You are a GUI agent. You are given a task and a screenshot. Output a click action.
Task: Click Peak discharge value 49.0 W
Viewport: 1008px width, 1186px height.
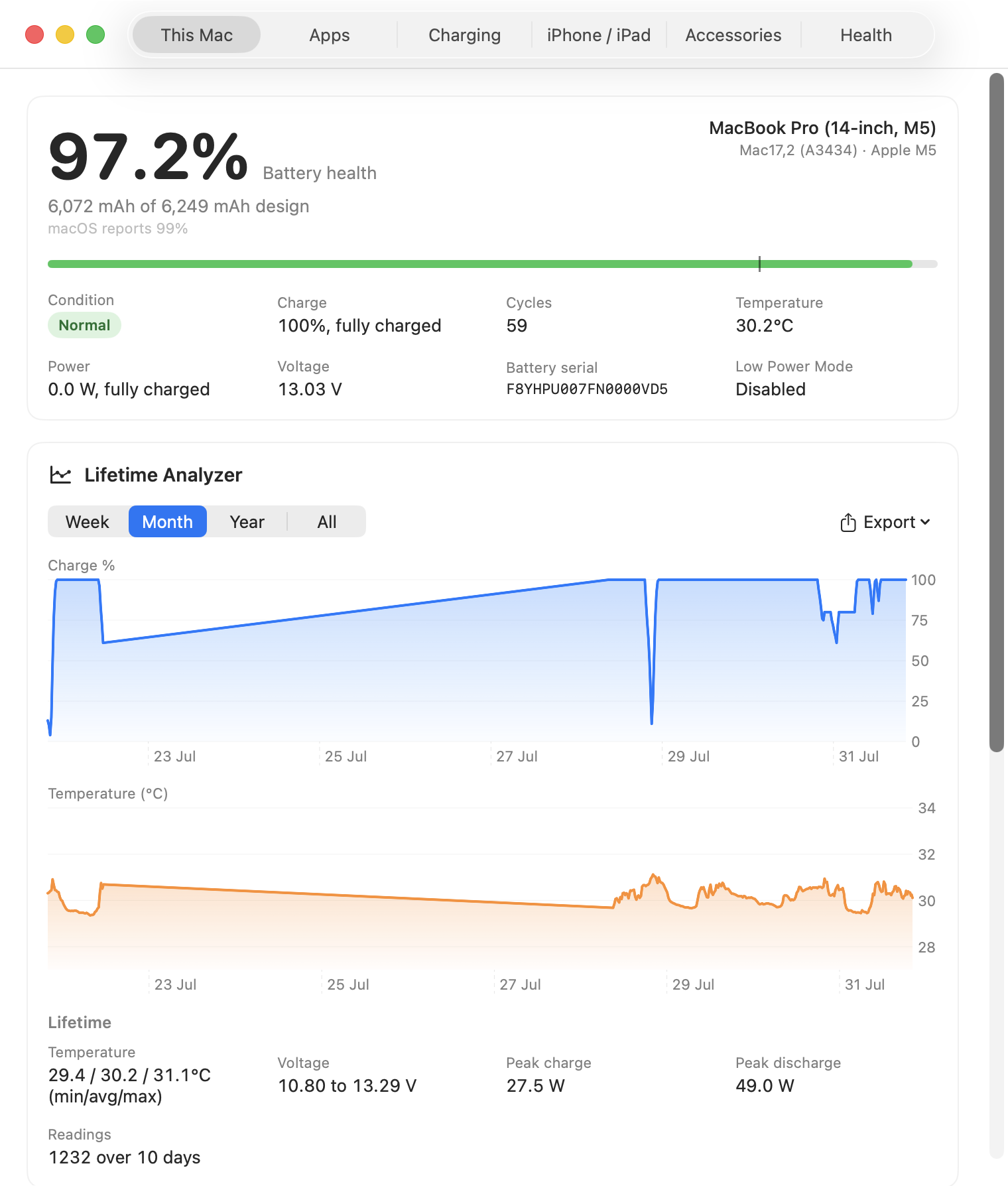point(765,1086)
